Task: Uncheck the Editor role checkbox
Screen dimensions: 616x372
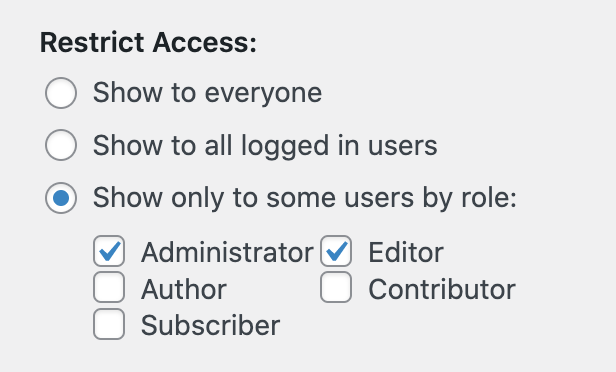Action: coord(336,251)
